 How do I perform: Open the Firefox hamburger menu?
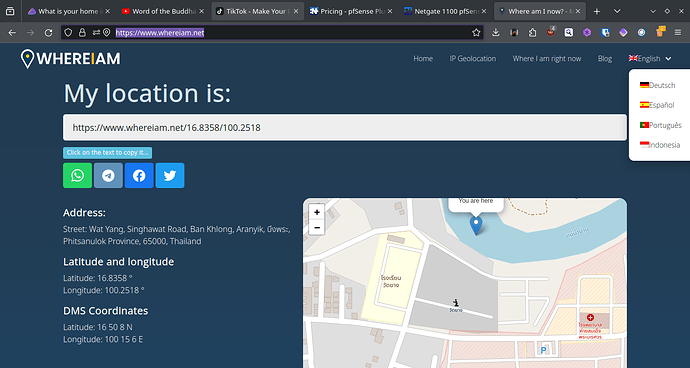coord(678,32)
